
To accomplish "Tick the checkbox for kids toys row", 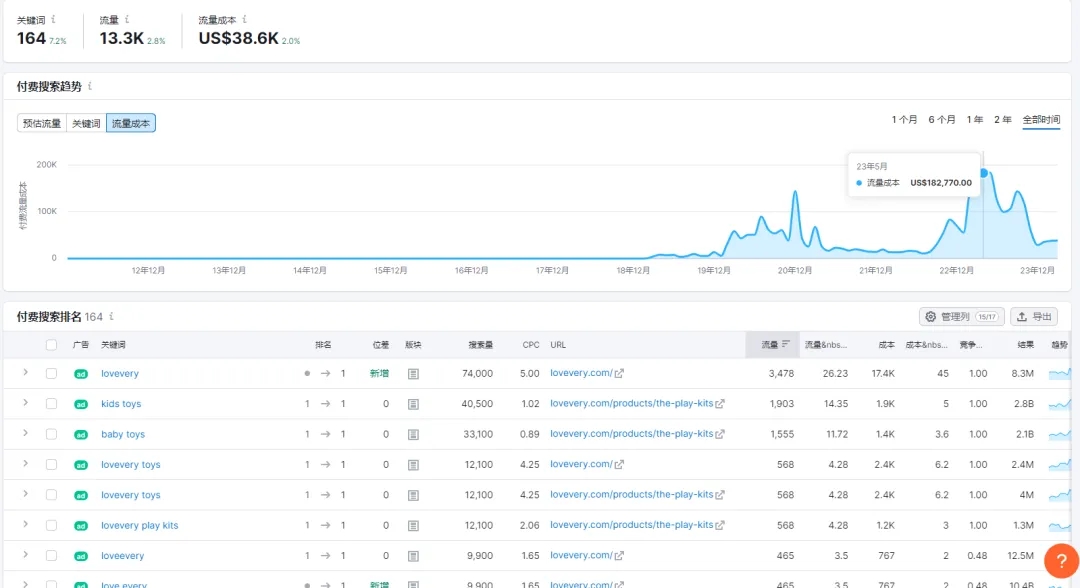I will pos(51,404).
